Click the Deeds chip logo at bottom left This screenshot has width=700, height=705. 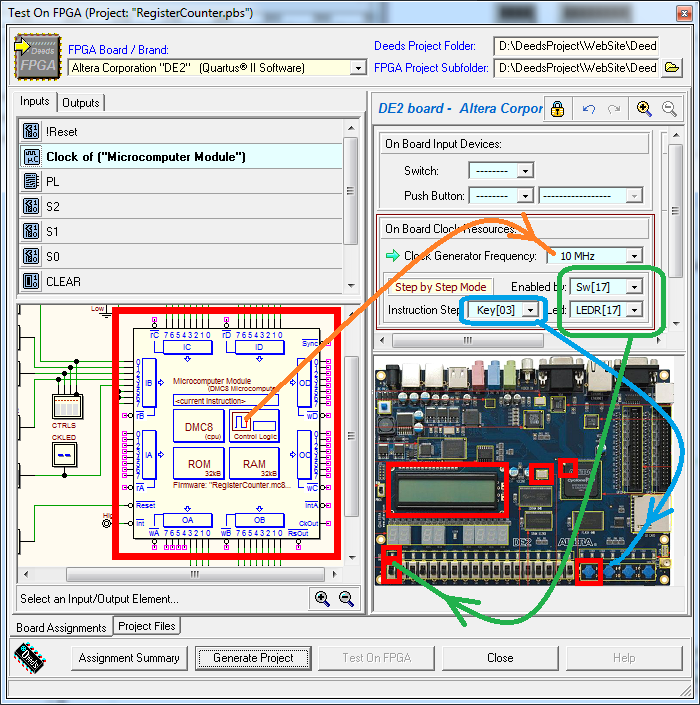click(x=30, y=658)
